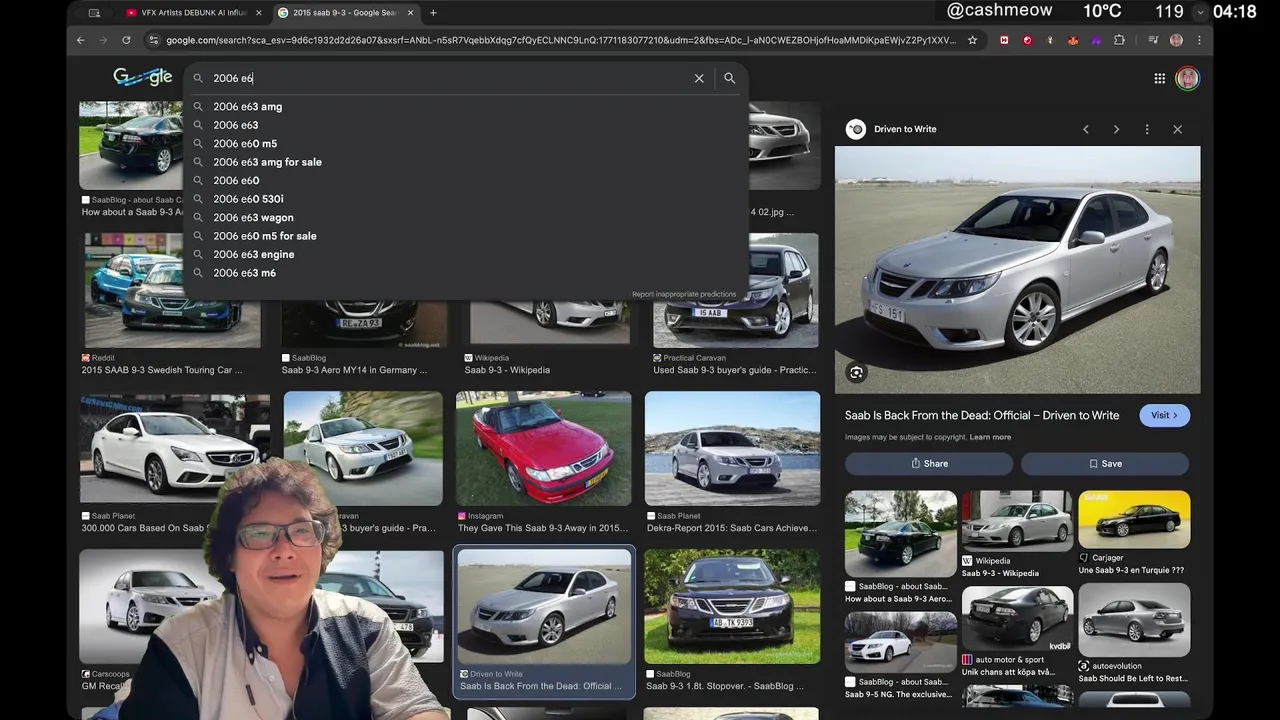The image size is (1280, 720).
Task: Open the red Saab convertible Instagram thumbnail
Action: click(543, 448)
